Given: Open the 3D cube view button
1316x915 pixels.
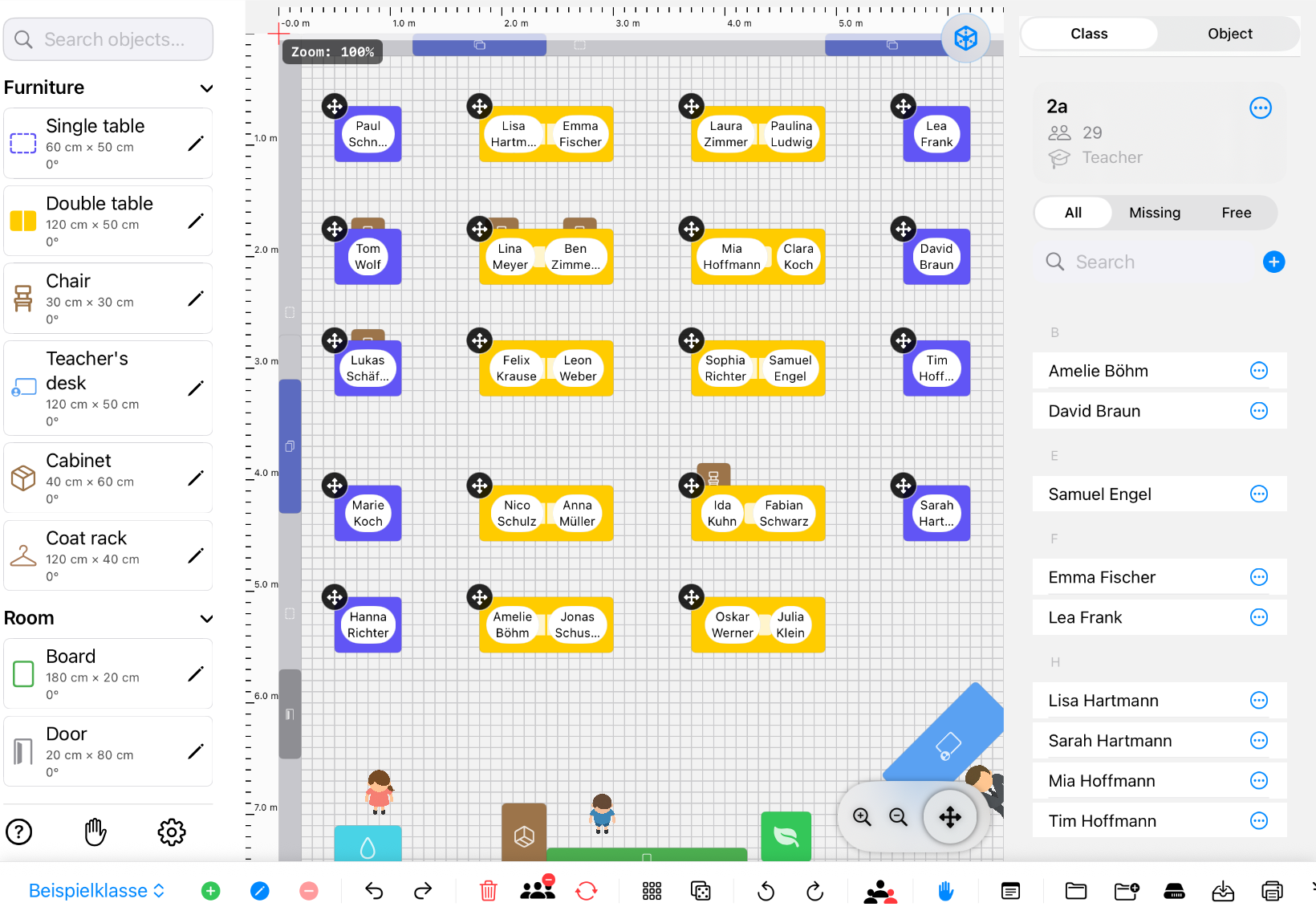Looking at the screenshot, I should click(x=965, y=38).
